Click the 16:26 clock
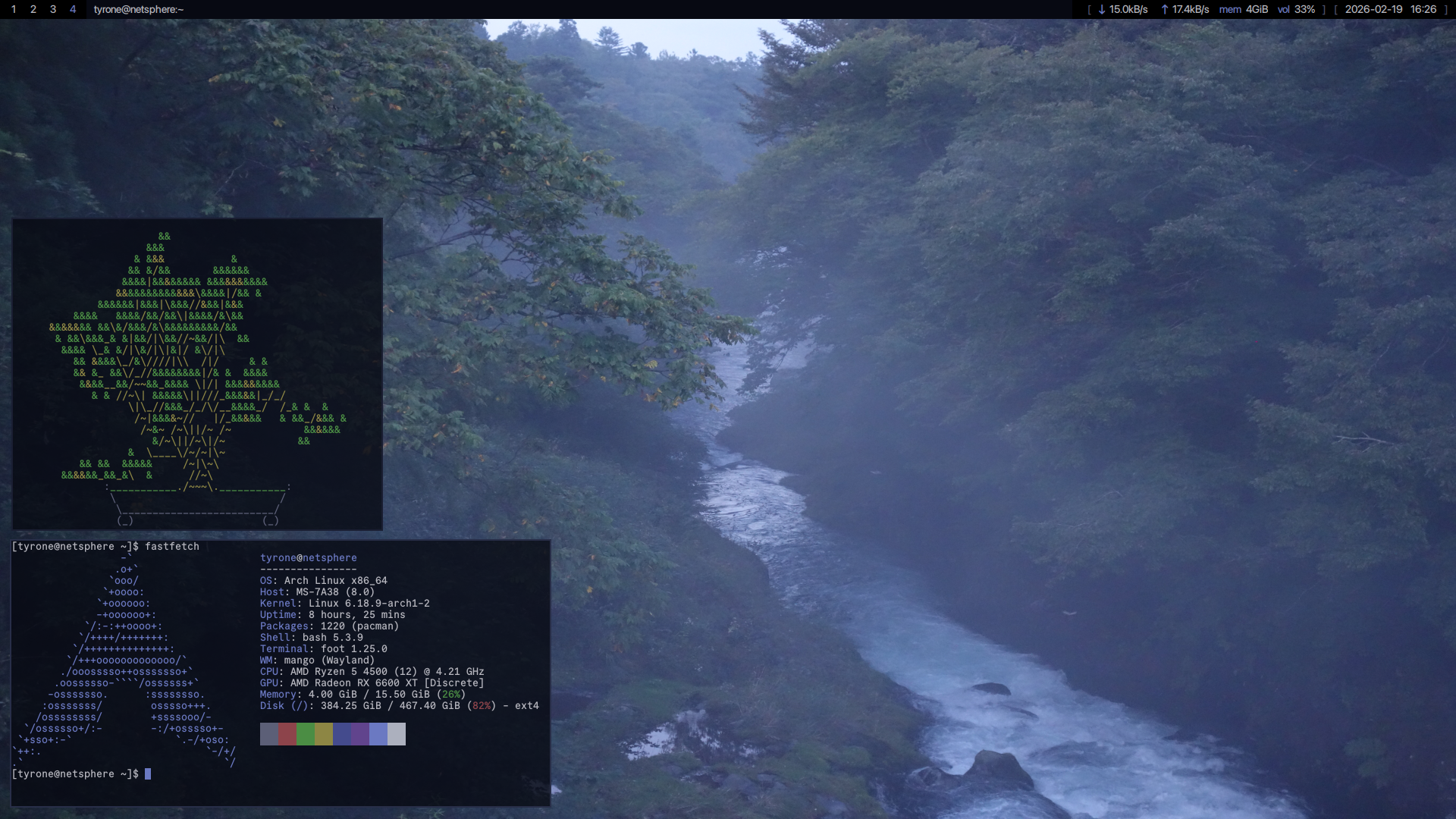Viewport: 1456px width, 819px height. click(1423, 10)
